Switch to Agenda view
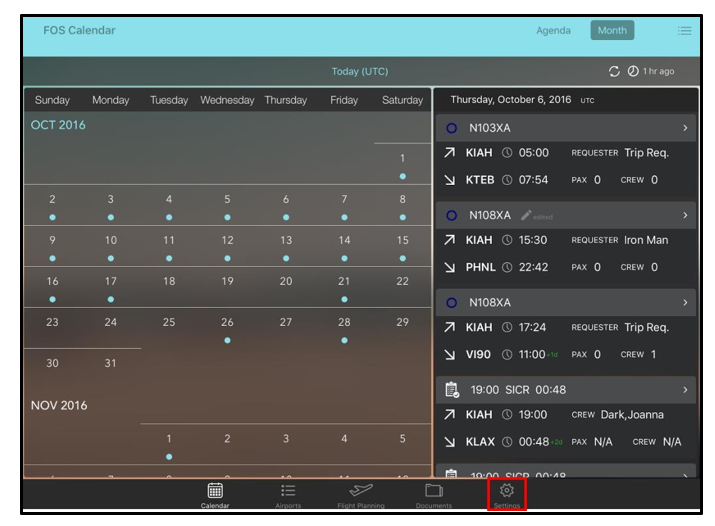This screenshot has height=526, width=715. coord(553,31)
